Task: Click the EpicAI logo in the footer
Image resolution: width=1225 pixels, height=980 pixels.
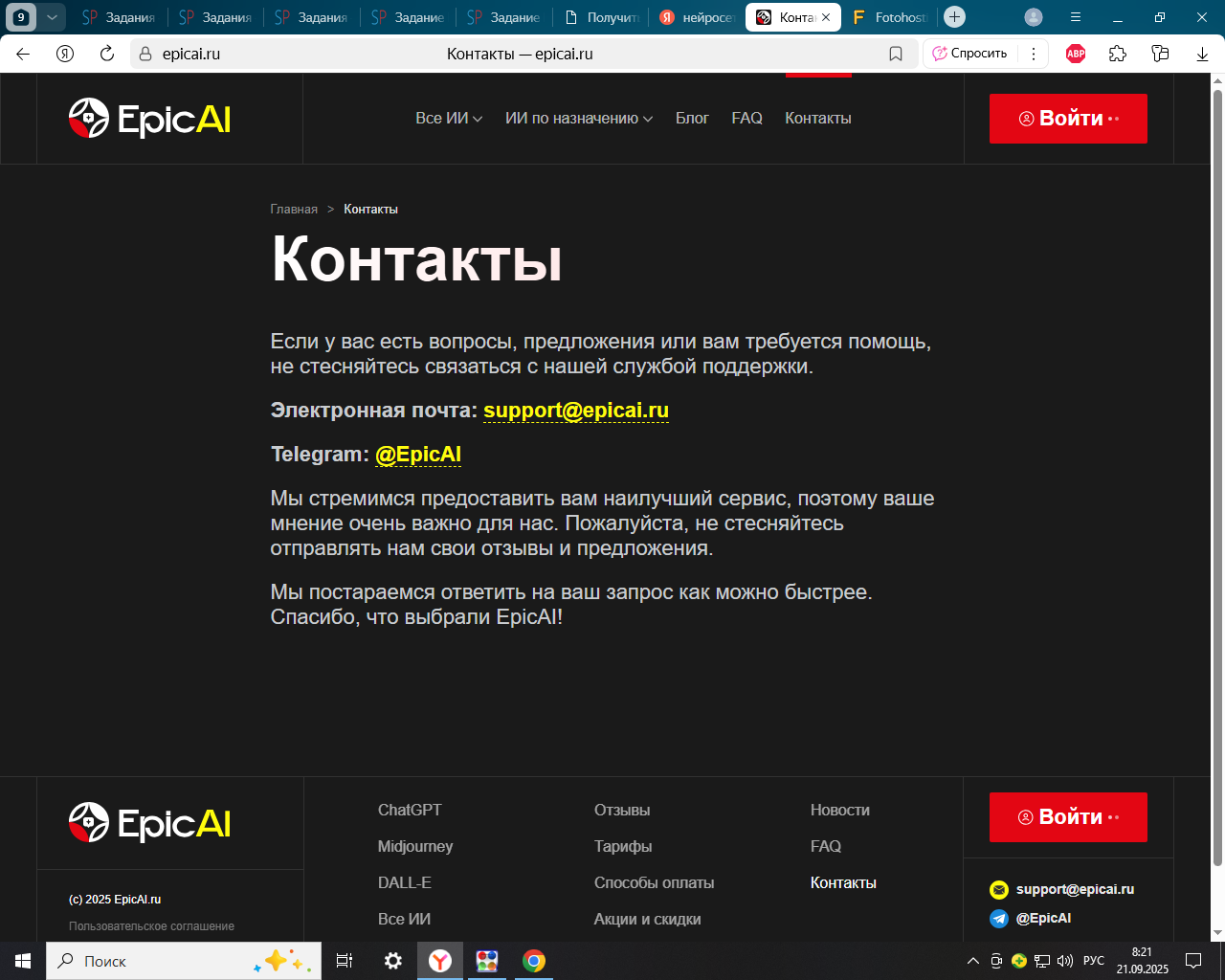Action: tap(149, 823)
